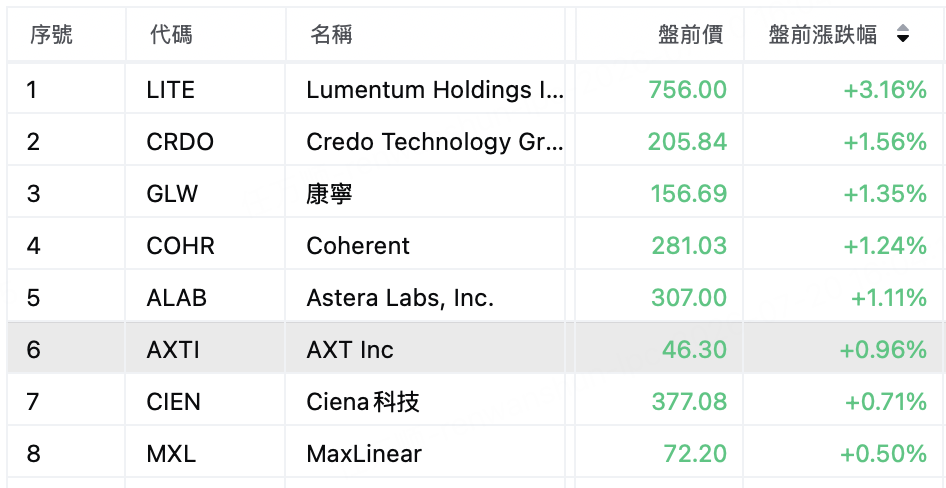
Task: Select Astera Labs, Inc. name
Action: [400, 298]
